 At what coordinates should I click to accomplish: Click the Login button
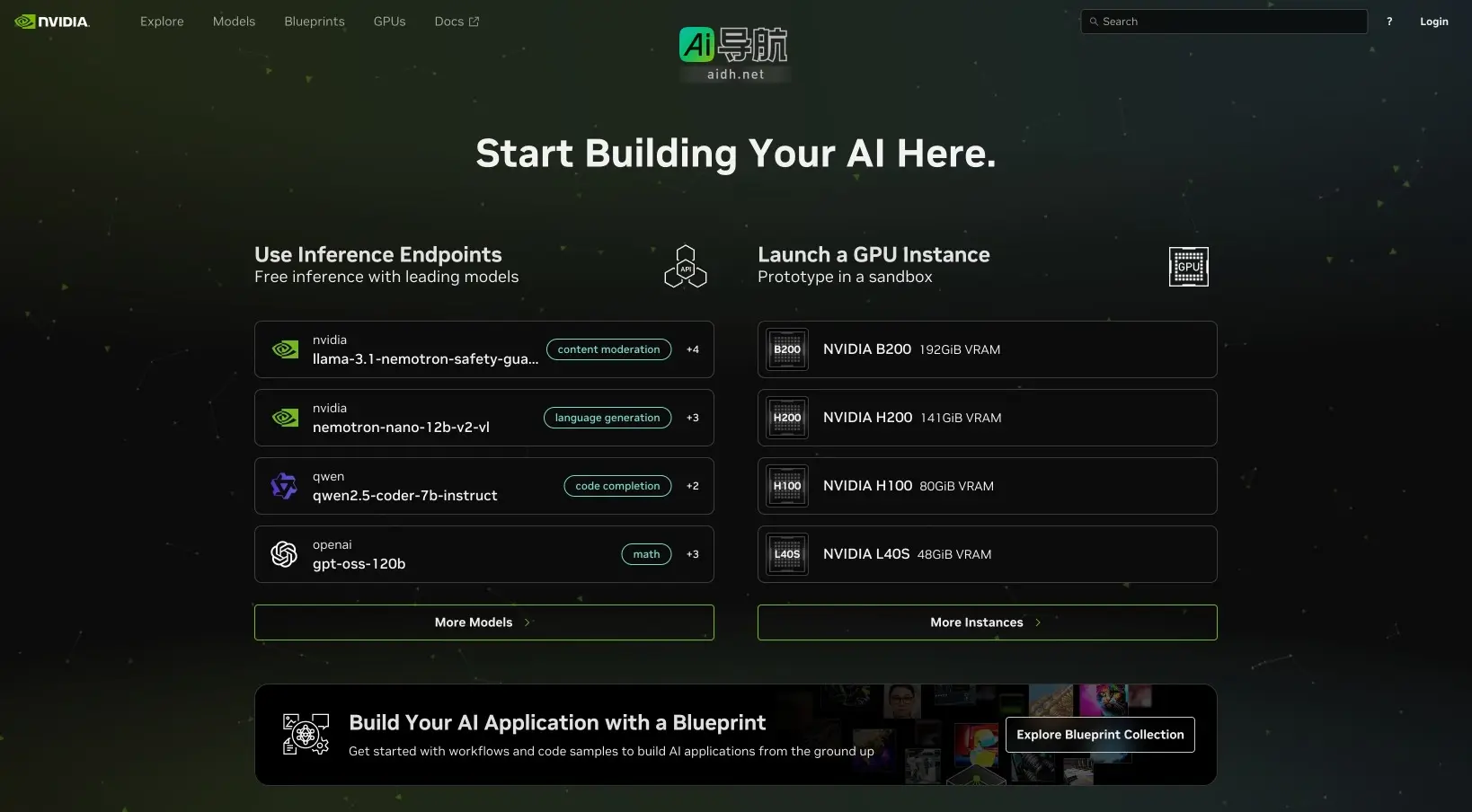coord(1434,22)
